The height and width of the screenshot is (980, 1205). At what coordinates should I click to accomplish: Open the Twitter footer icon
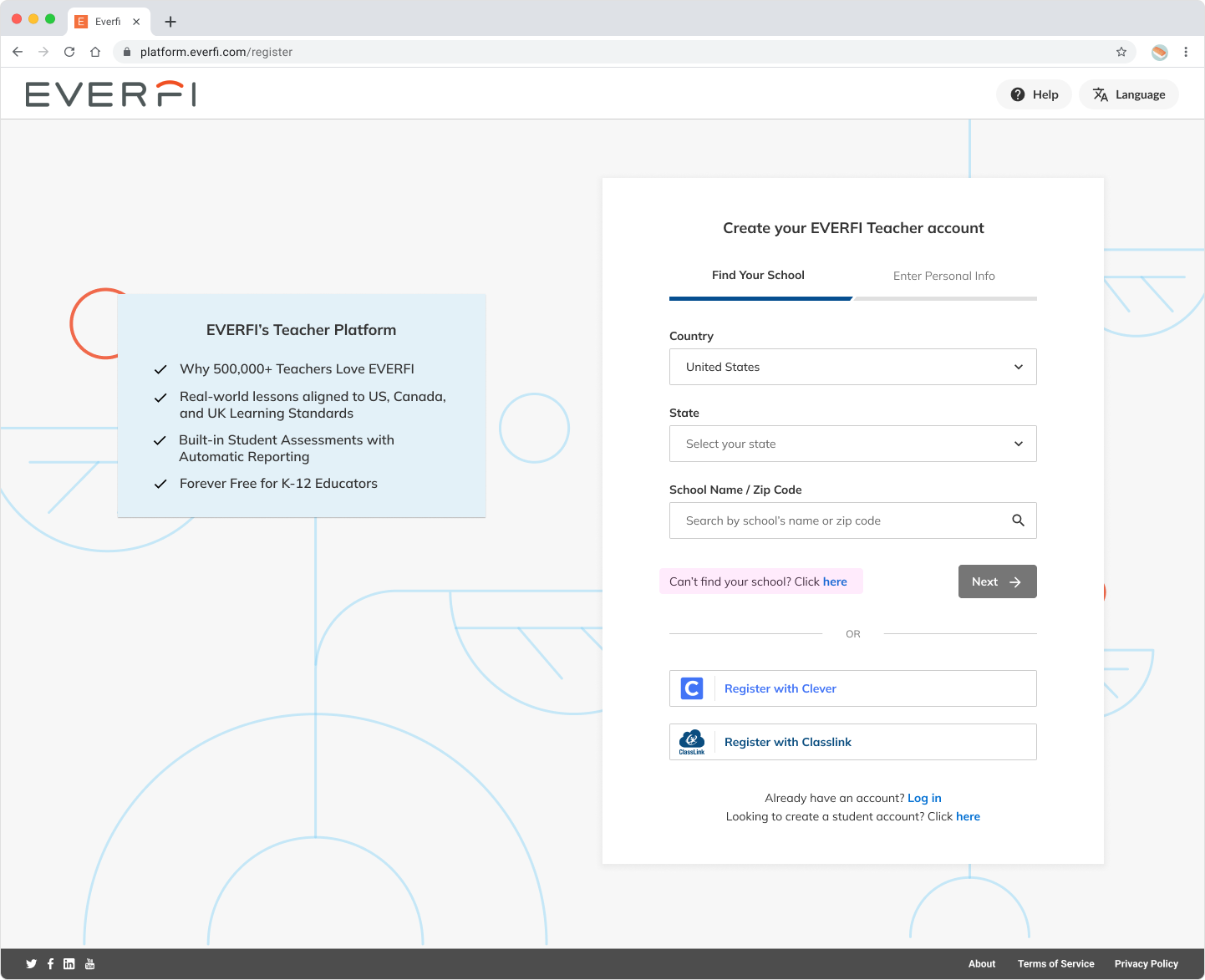(x=31, y=964)
